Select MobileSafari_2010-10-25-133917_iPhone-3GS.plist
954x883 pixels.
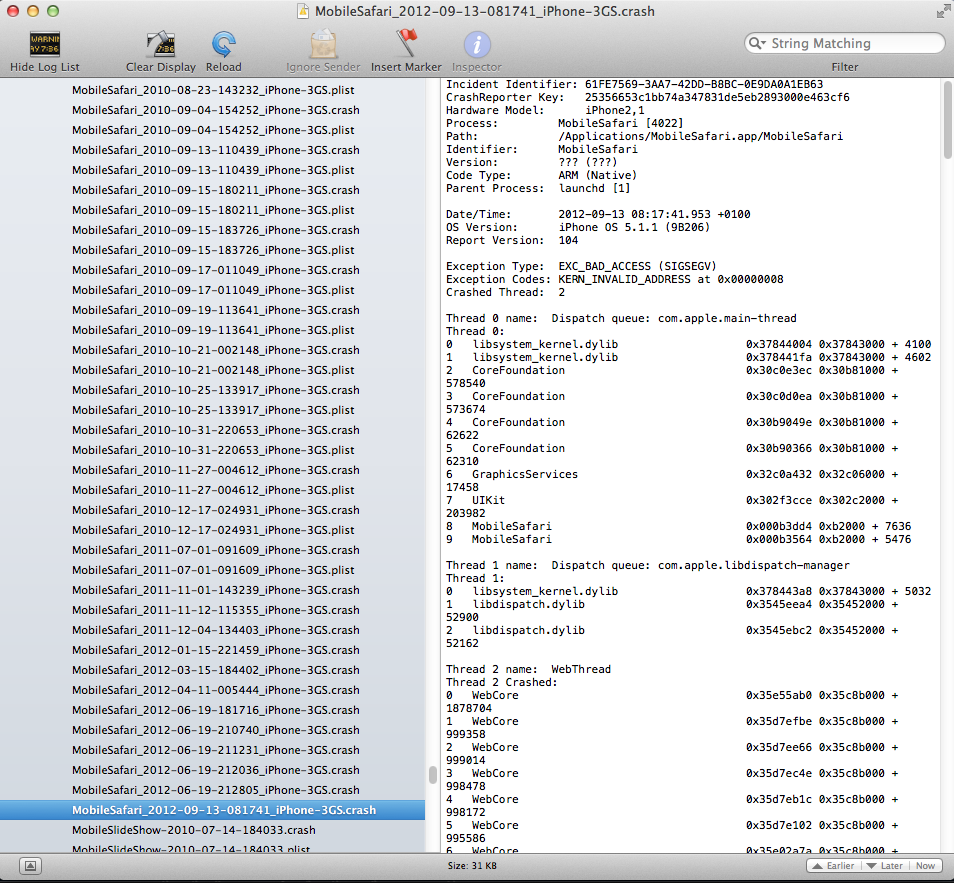(x=213, y=410)
